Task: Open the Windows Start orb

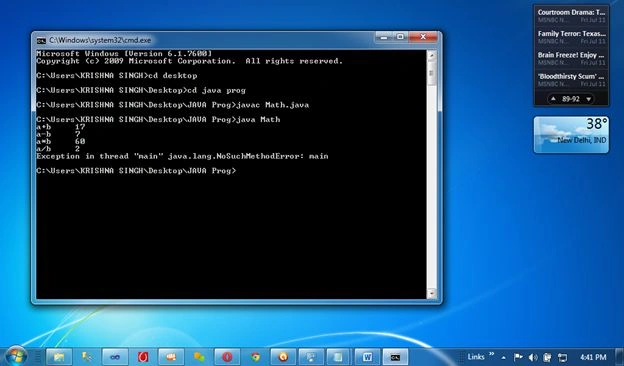Action: pyautogui.click(x=16, y=355)
